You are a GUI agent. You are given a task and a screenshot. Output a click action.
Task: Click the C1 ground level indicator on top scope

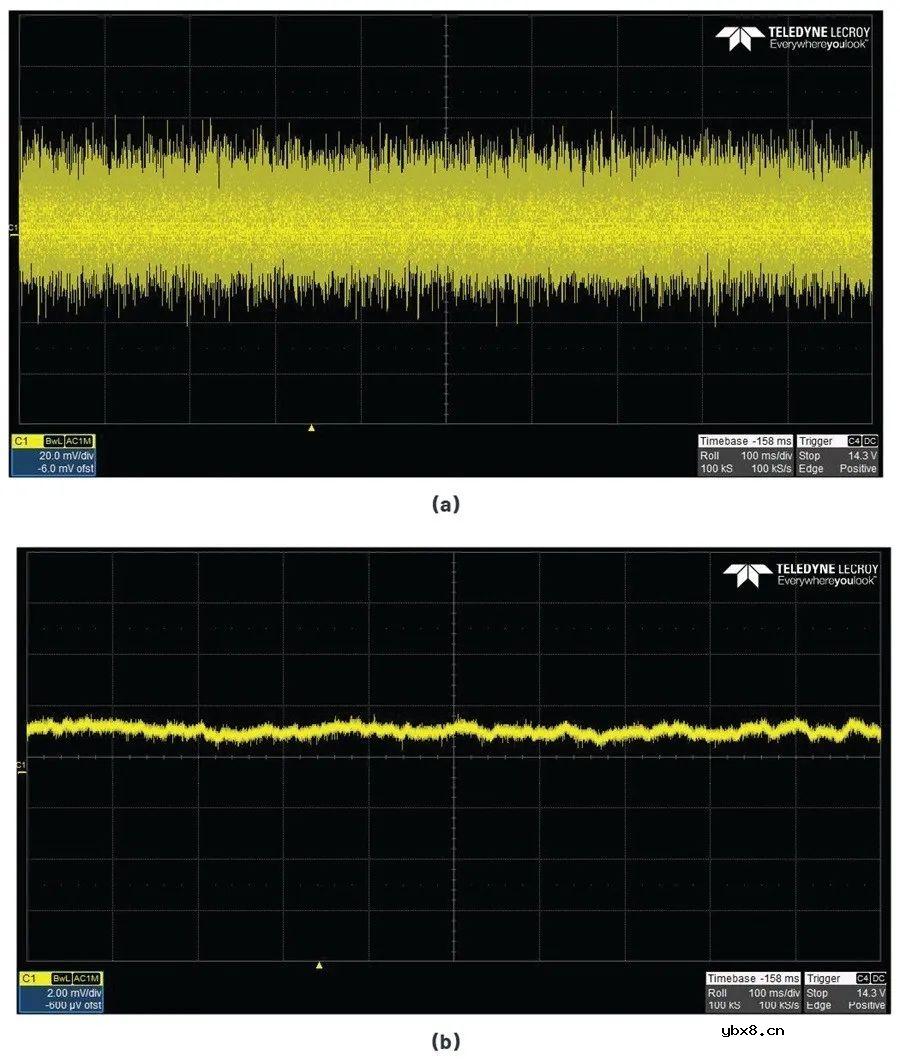13,230
